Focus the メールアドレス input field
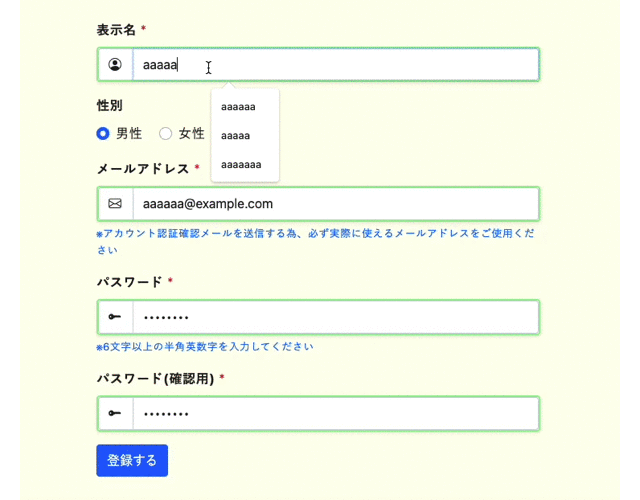 (336, 204)
